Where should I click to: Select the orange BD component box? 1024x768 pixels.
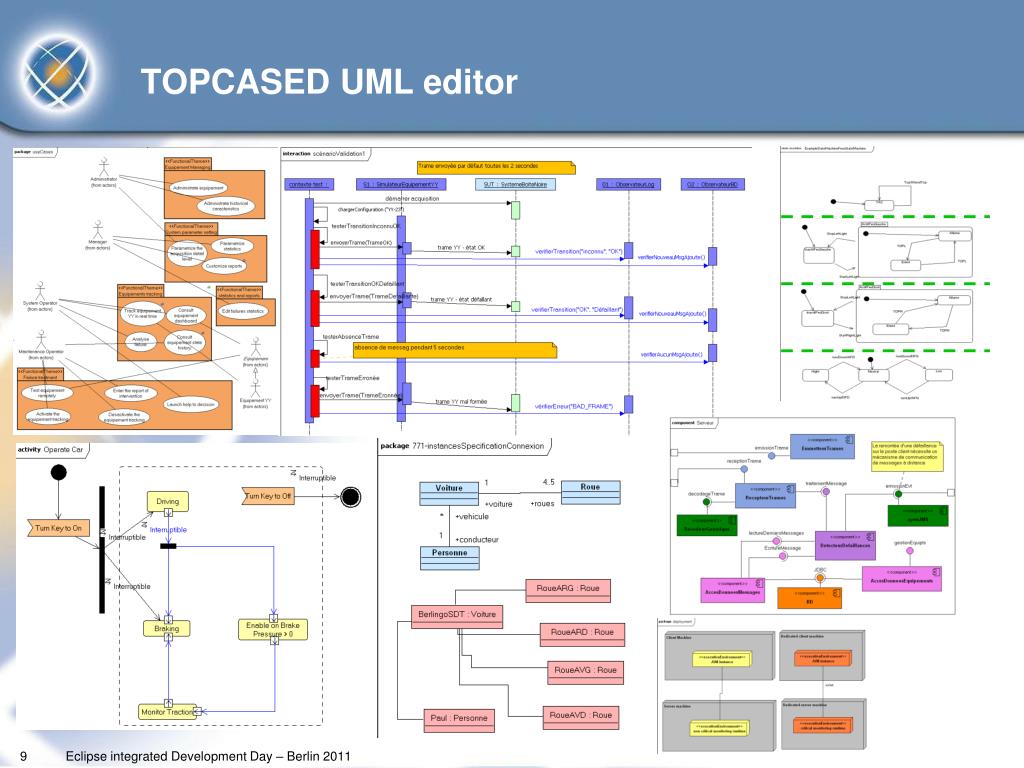tap(809, 598)
